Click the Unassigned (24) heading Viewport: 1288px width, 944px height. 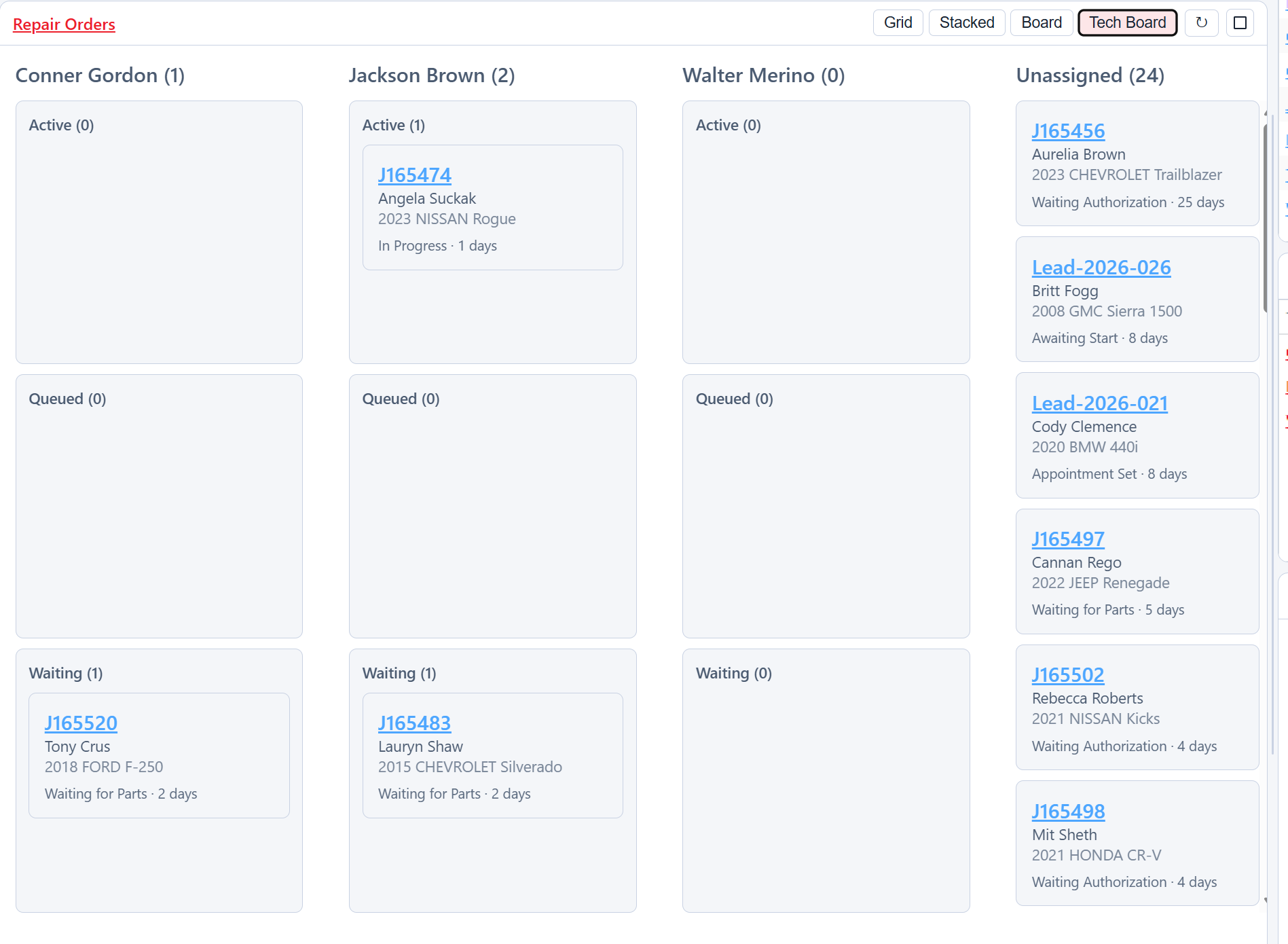1090,75
